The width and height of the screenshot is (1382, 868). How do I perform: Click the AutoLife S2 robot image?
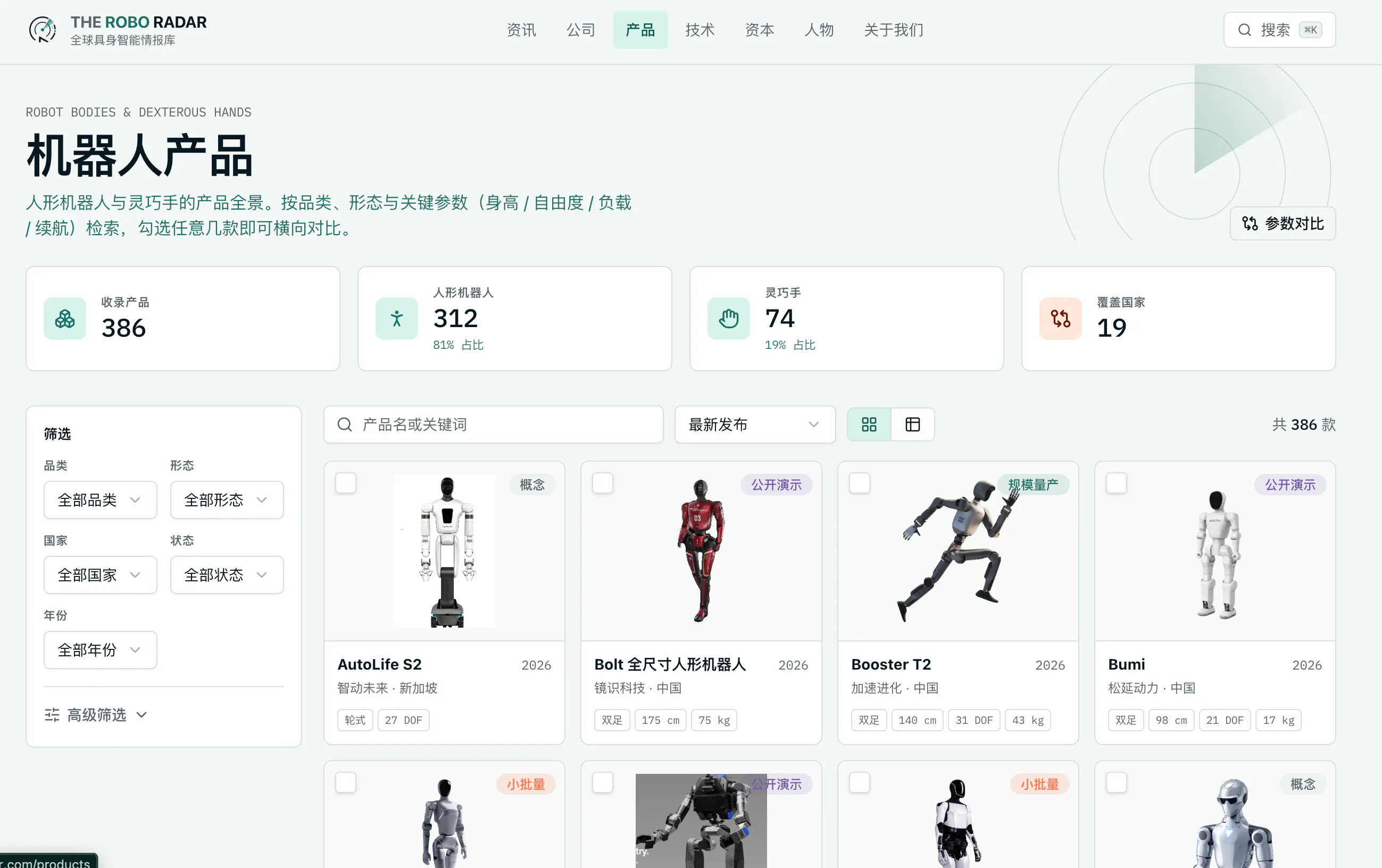(x=445, y=551)
